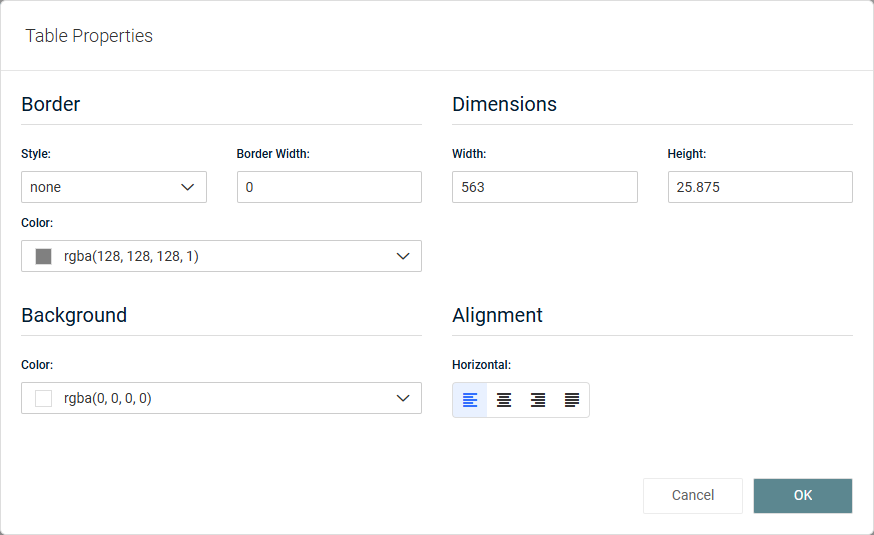Click the Table Properties dialog title

[x=89, y=36]
